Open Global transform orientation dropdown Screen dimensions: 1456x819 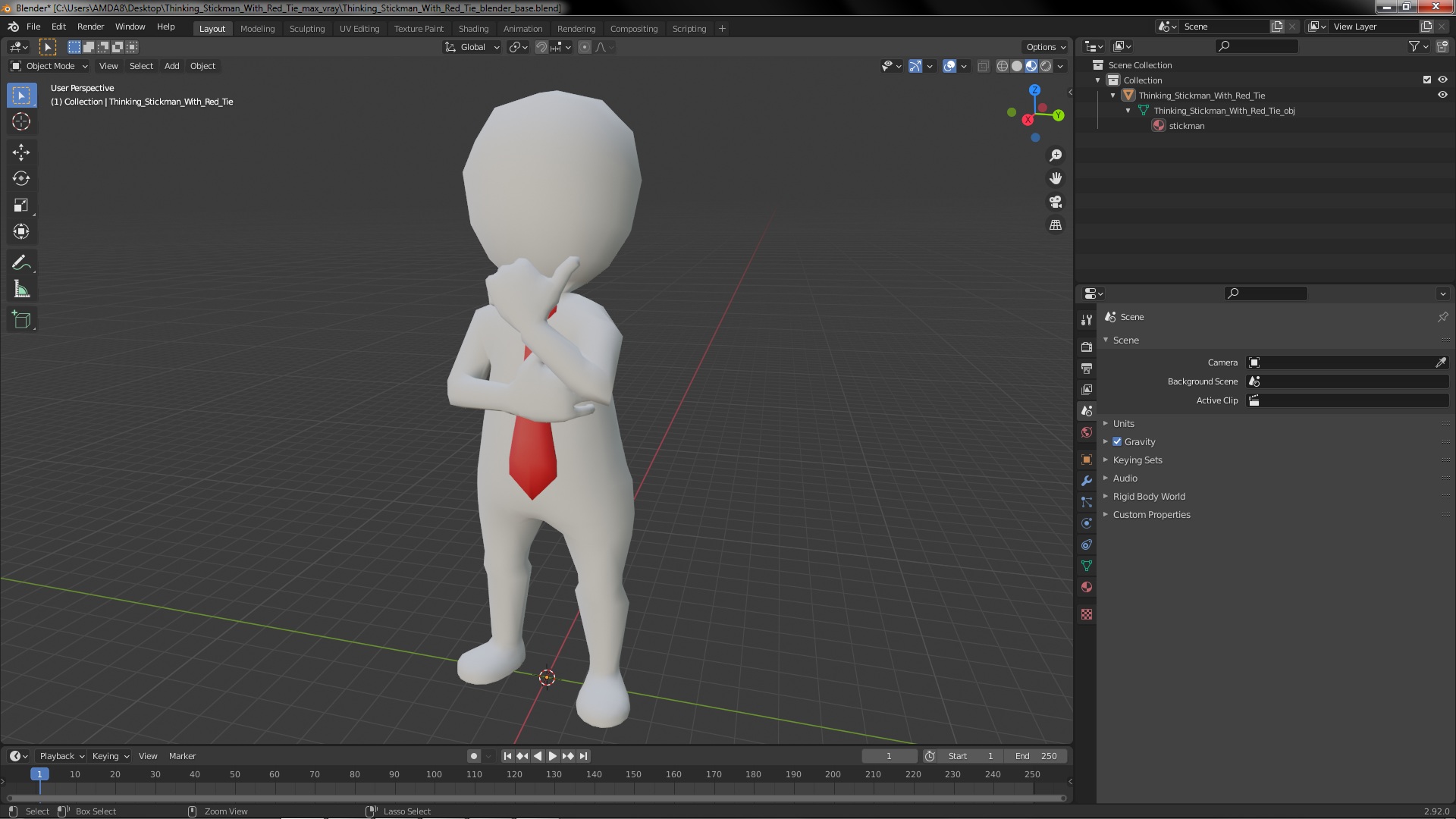[472, 47]
